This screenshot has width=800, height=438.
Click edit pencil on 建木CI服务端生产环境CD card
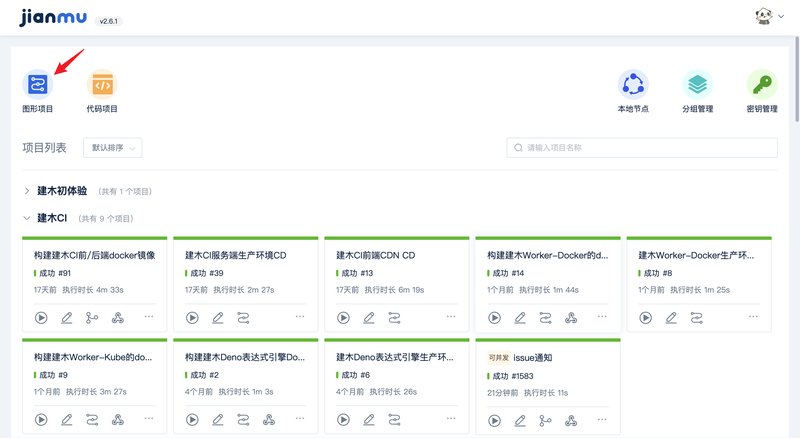tap(218, 318)
